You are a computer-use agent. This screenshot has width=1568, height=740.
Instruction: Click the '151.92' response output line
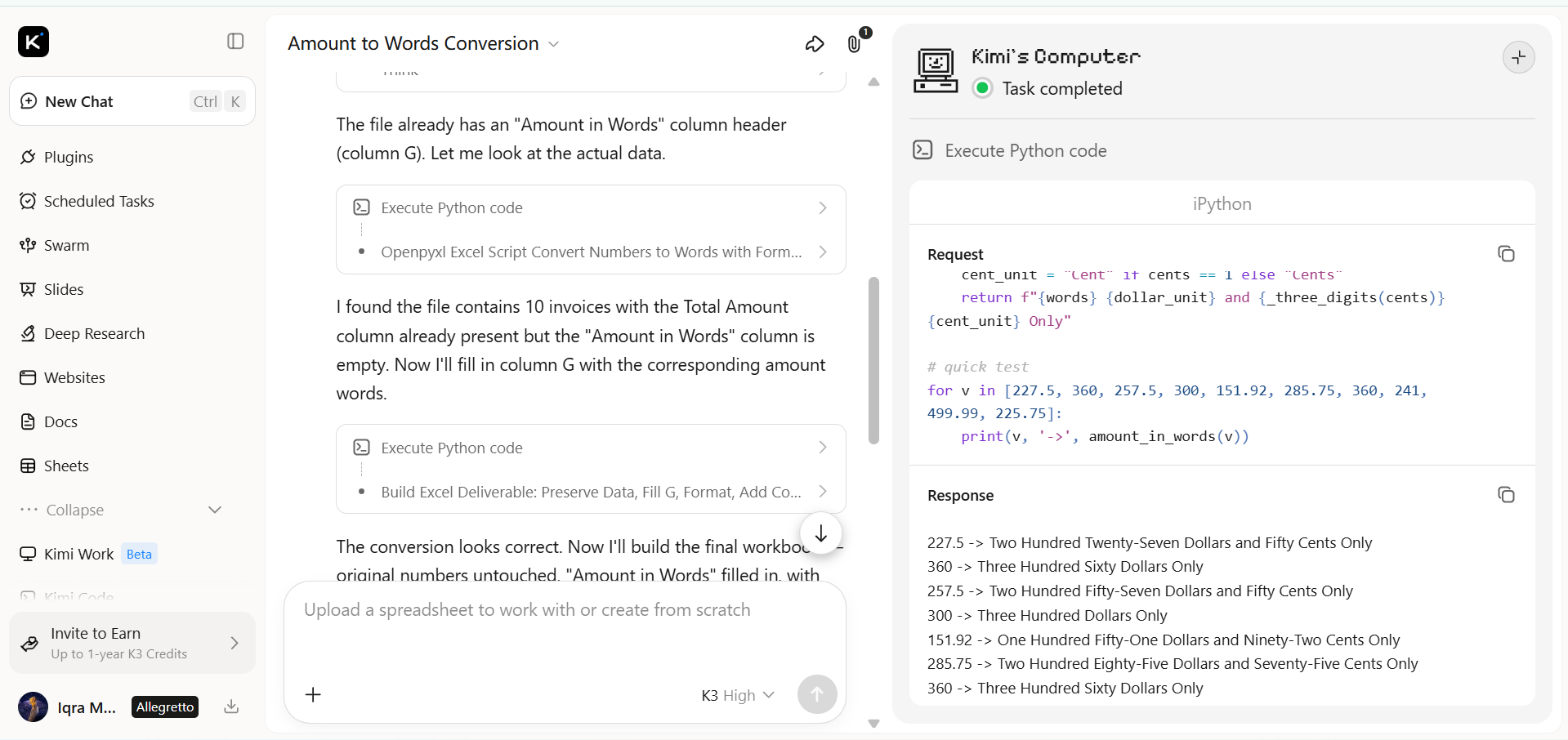coord(1164,640)
